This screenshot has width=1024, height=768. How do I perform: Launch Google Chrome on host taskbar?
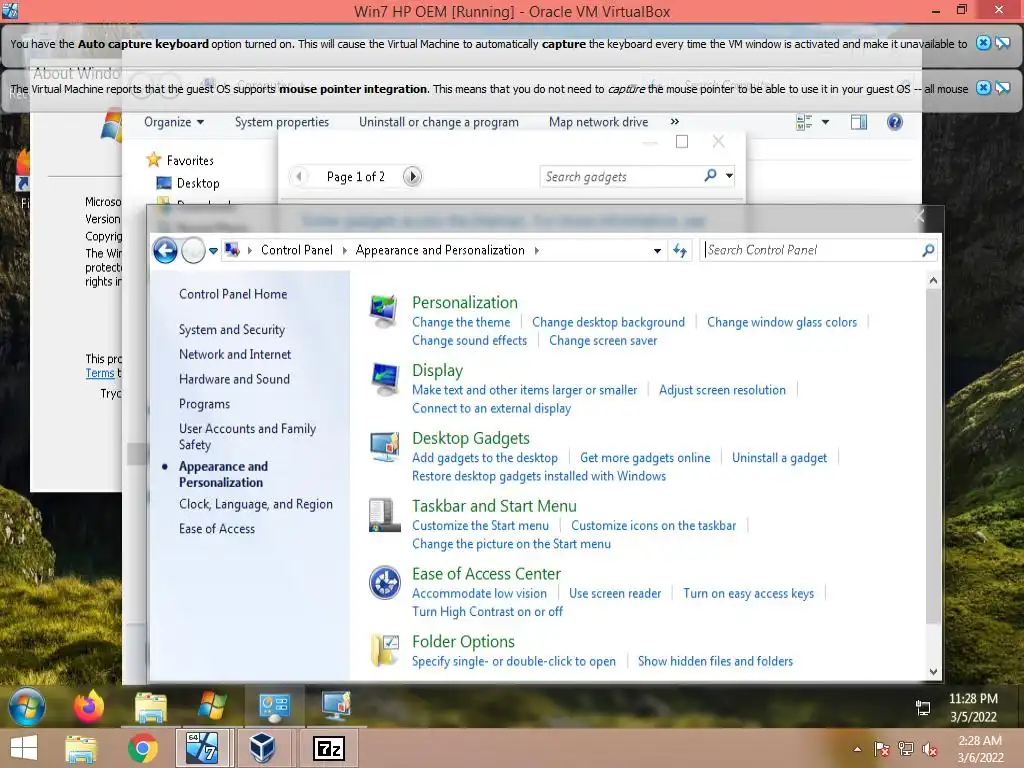[142, 748]
